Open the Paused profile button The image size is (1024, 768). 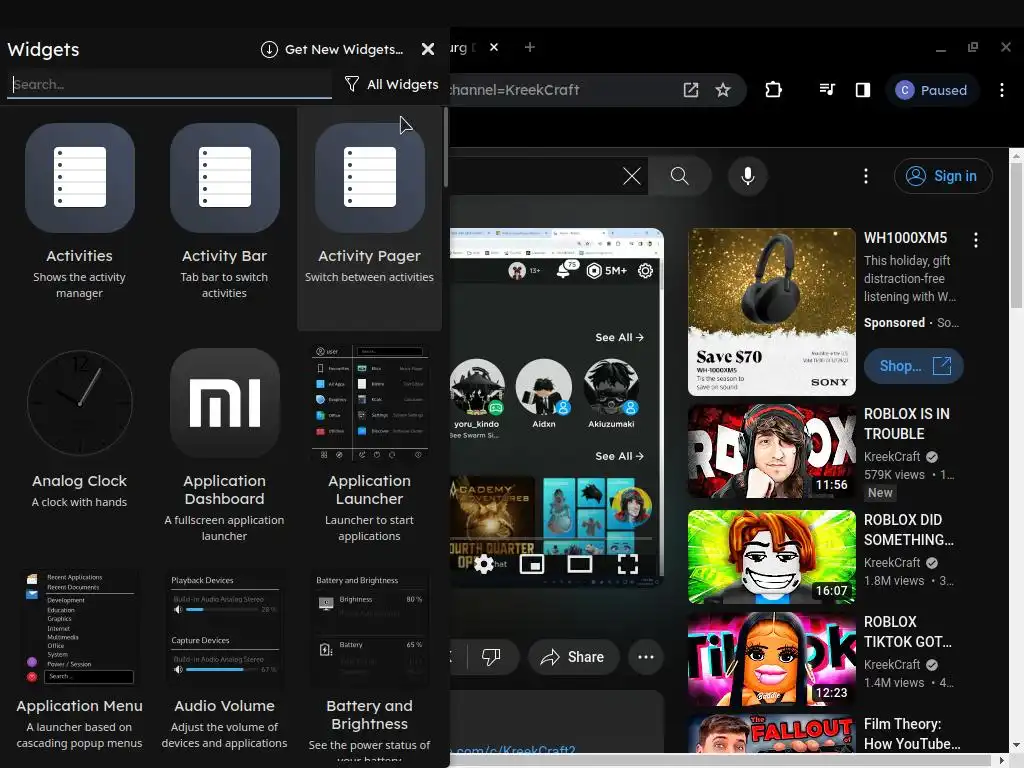(x=932, y=90)
